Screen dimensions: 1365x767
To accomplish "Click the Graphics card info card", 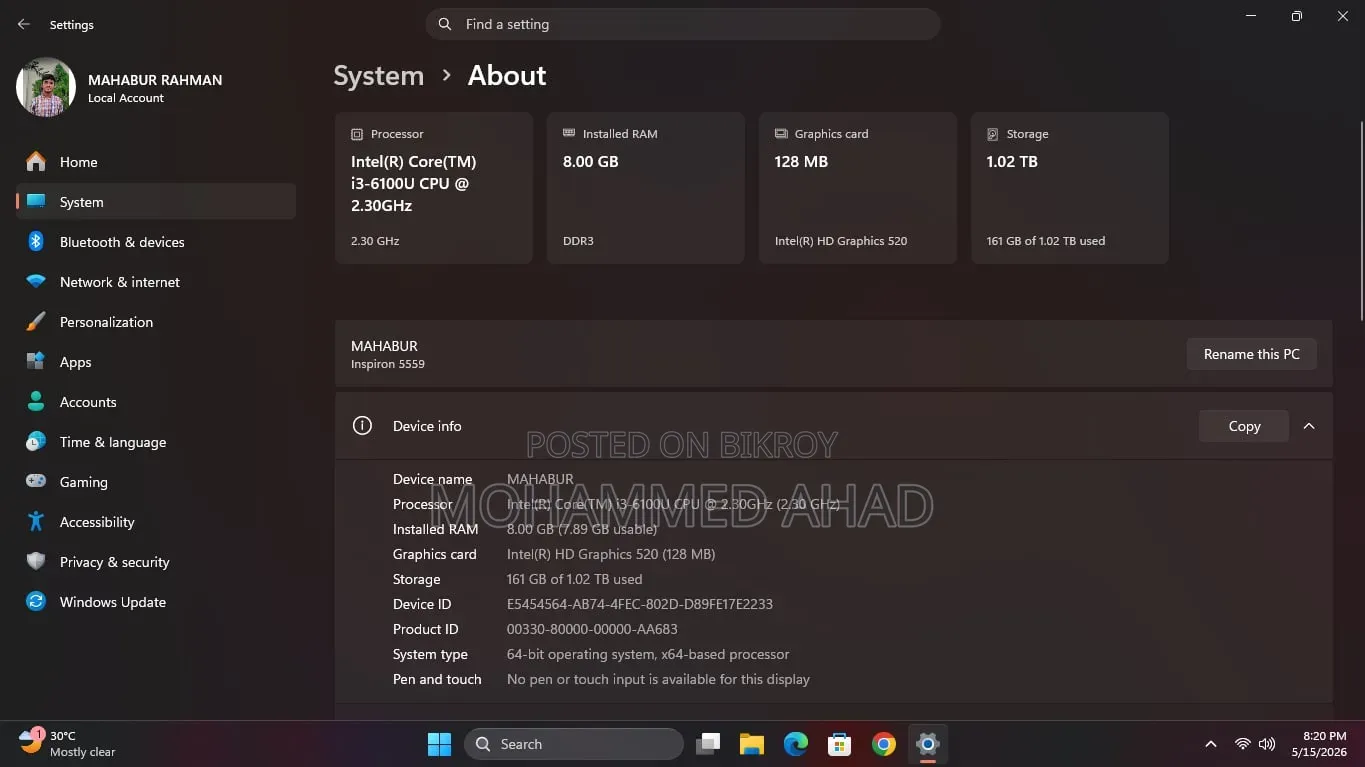I will pyautogui.click(x=858, y=188).
